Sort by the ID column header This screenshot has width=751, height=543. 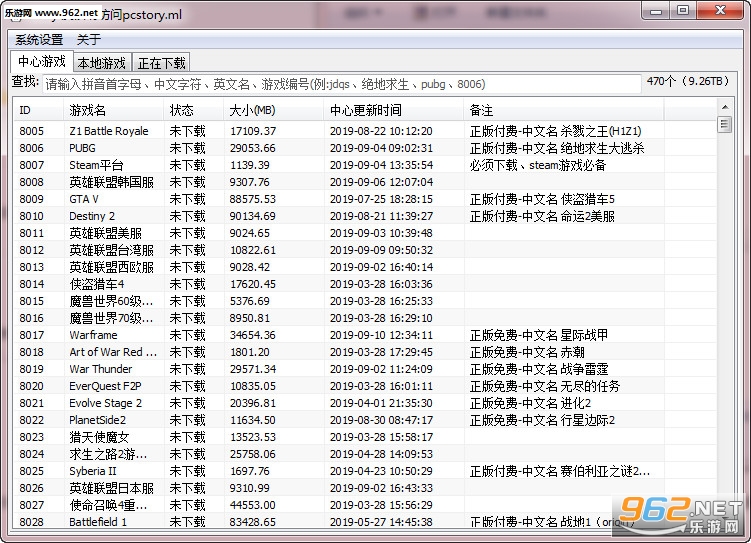pos(38,111)
